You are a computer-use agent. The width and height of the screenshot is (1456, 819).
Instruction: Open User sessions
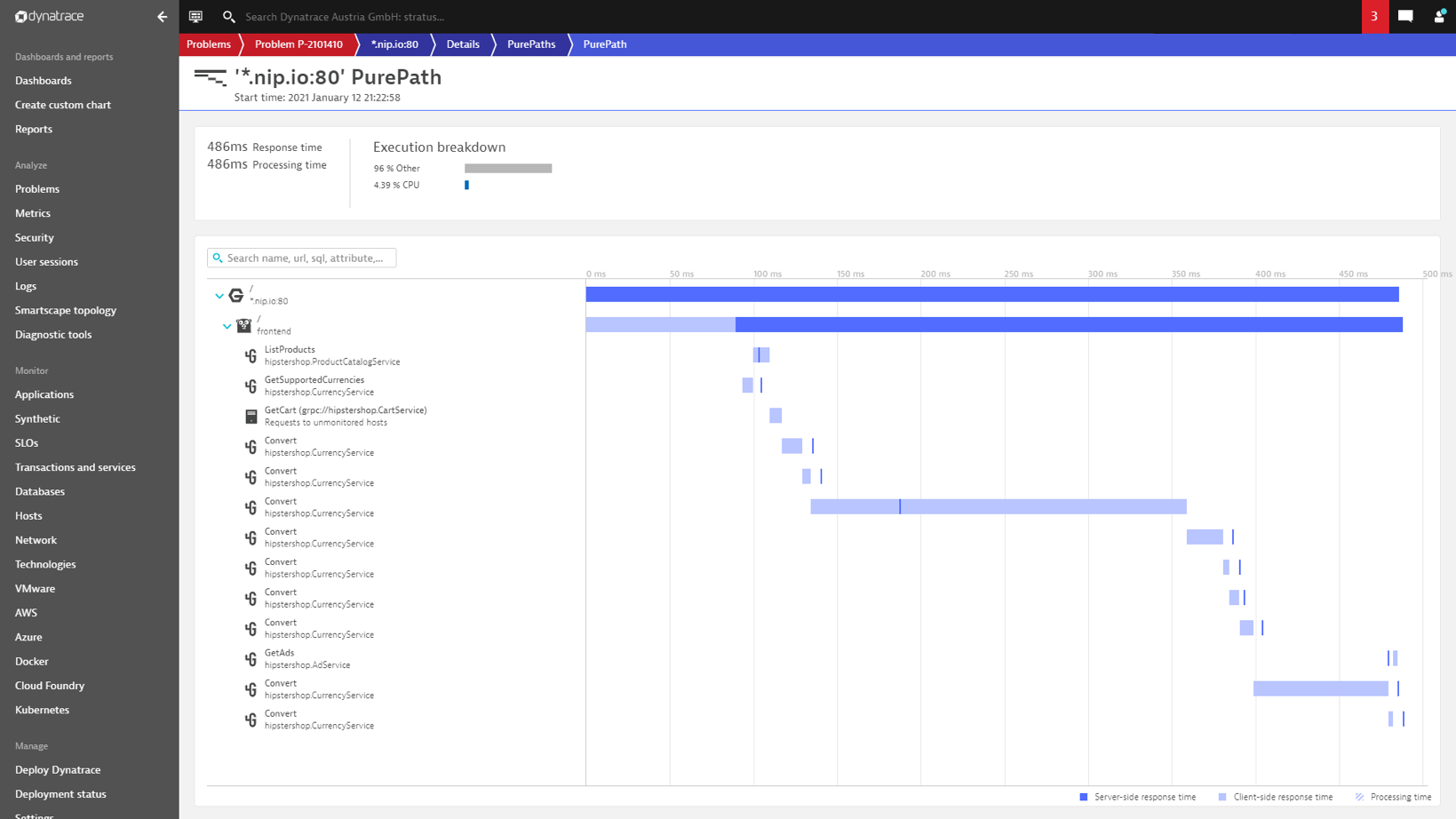pyautogui.click(x=46, y=262)
